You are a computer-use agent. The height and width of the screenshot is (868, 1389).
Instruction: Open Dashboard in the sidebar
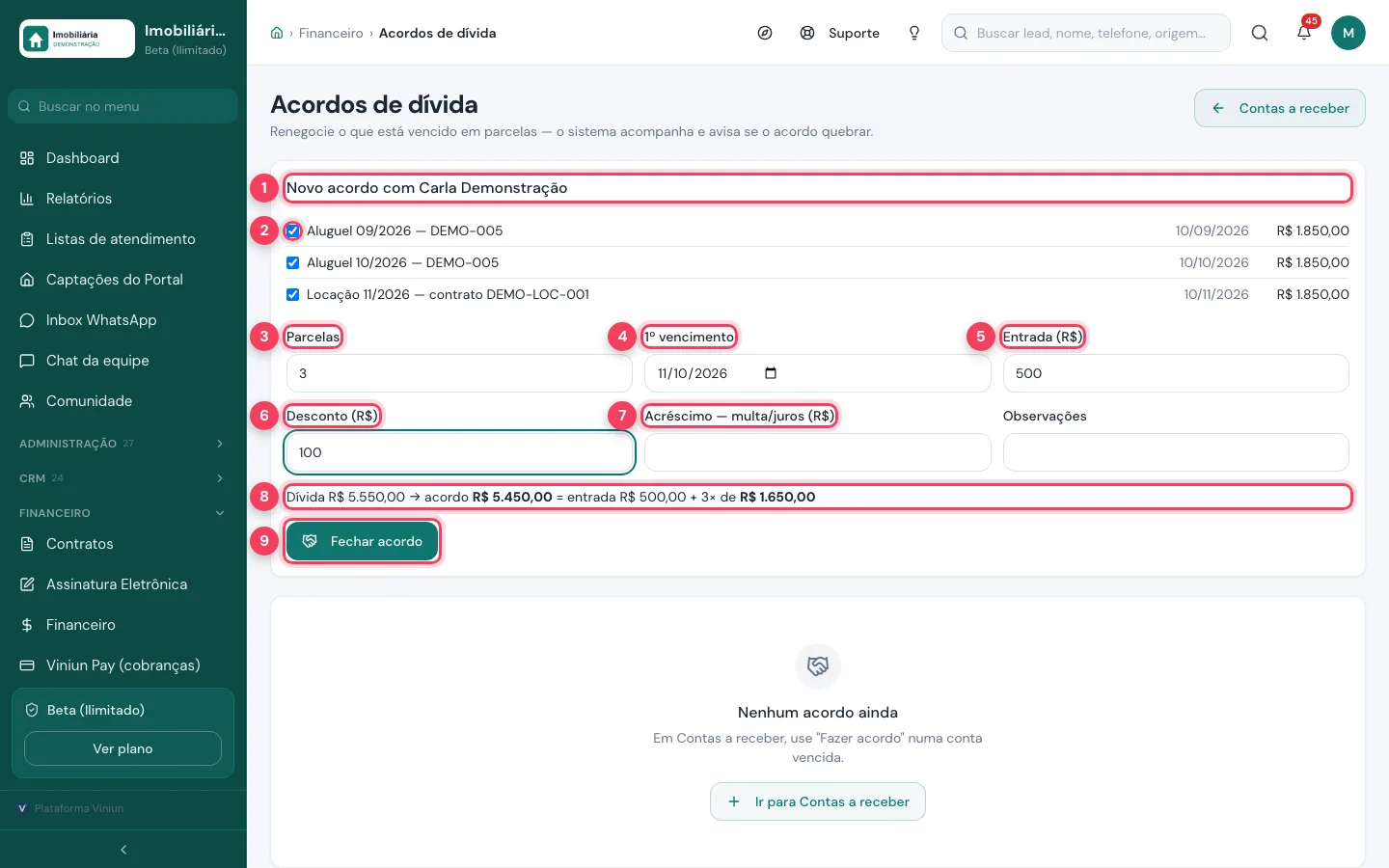coord(123,158)
